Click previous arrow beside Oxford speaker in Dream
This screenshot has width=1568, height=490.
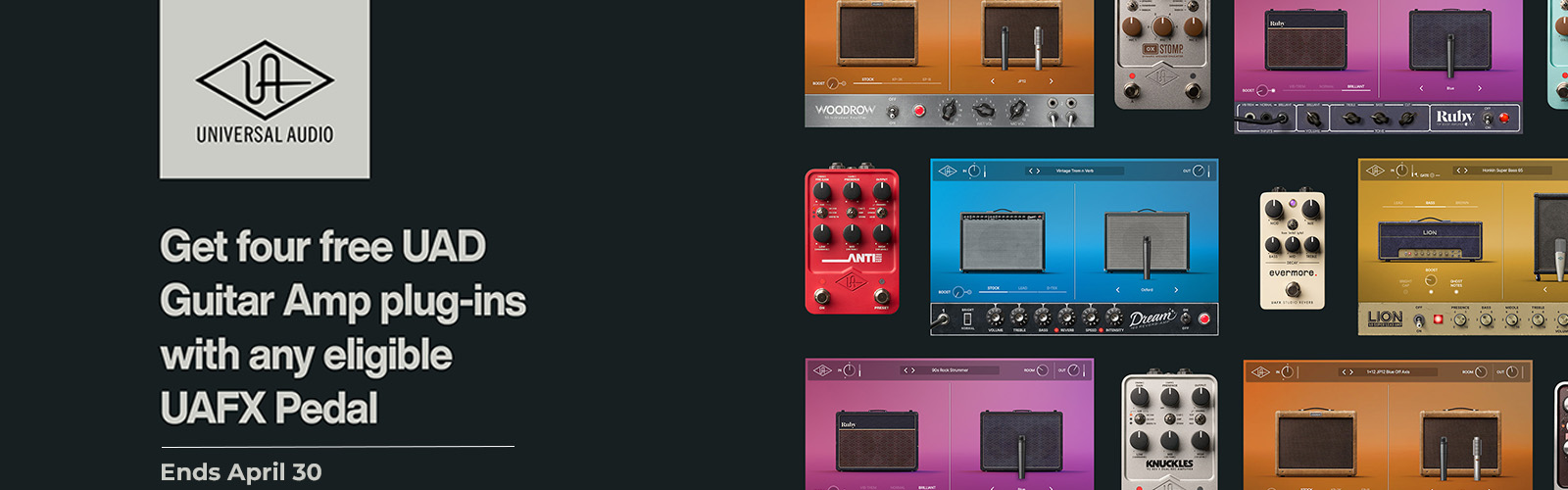tap(1117, 290)
